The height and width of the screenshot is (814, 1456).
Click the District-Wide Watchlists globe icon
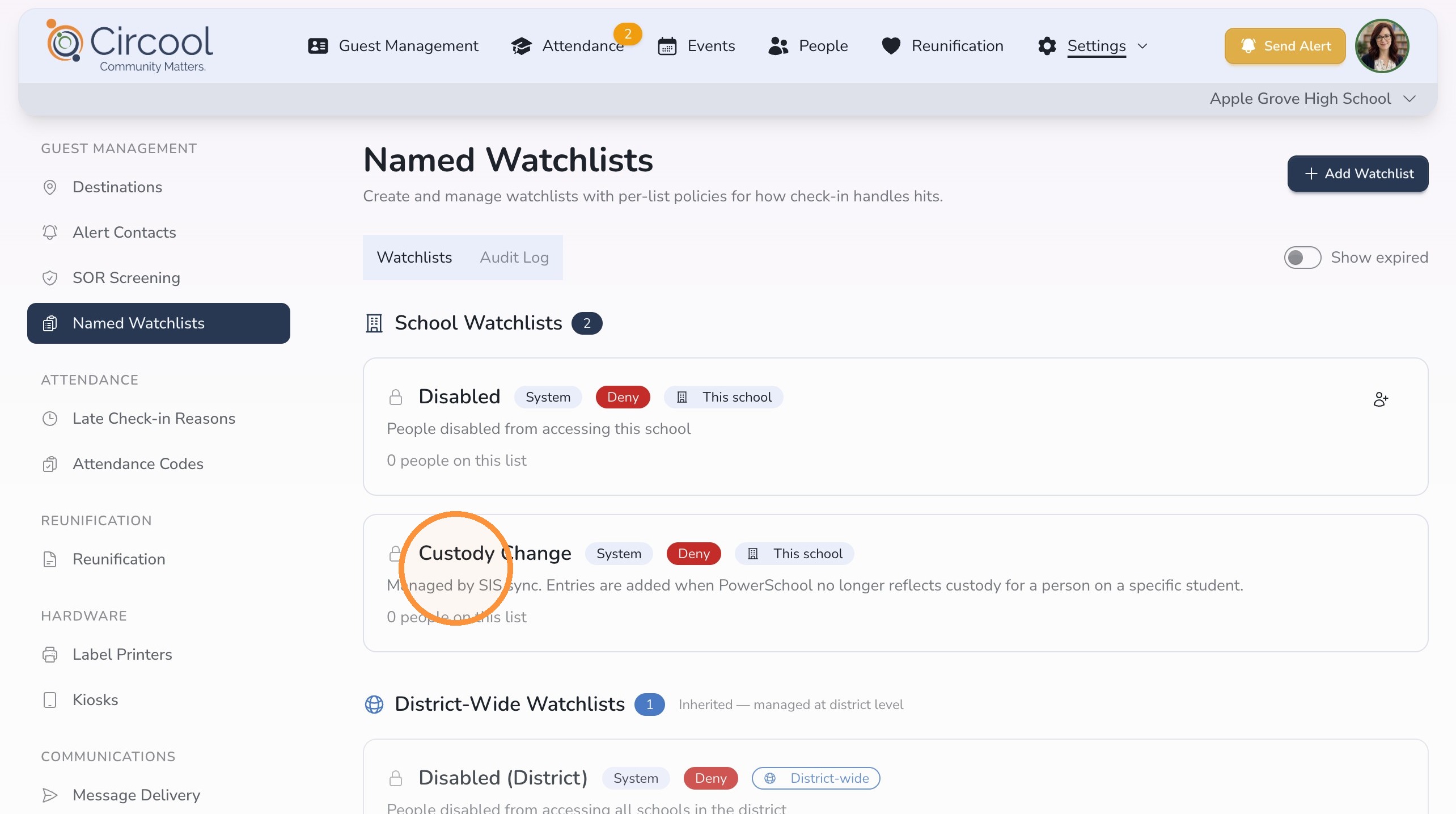click(374, 705)
